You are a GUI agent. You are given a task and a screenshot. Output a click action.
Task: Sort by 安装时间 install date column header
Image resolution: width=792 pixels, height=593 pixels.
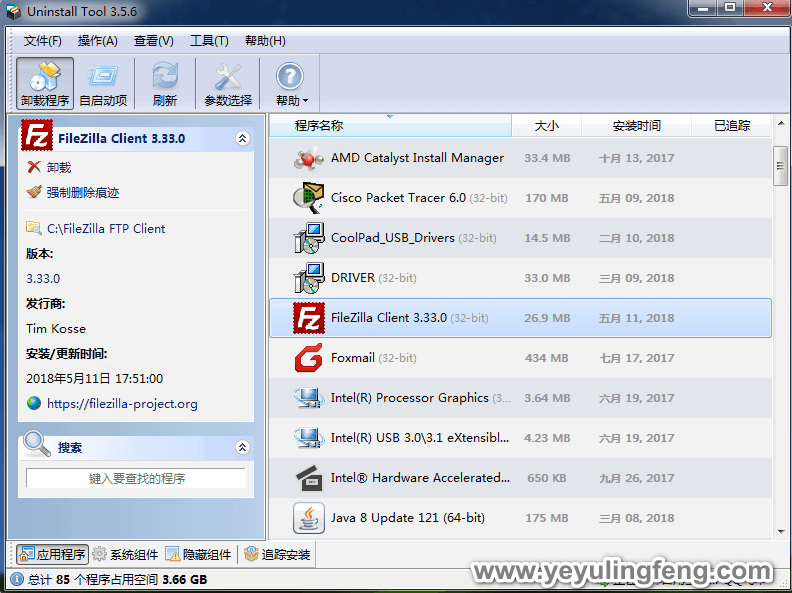pyautogui.click(x=636, y=125)
